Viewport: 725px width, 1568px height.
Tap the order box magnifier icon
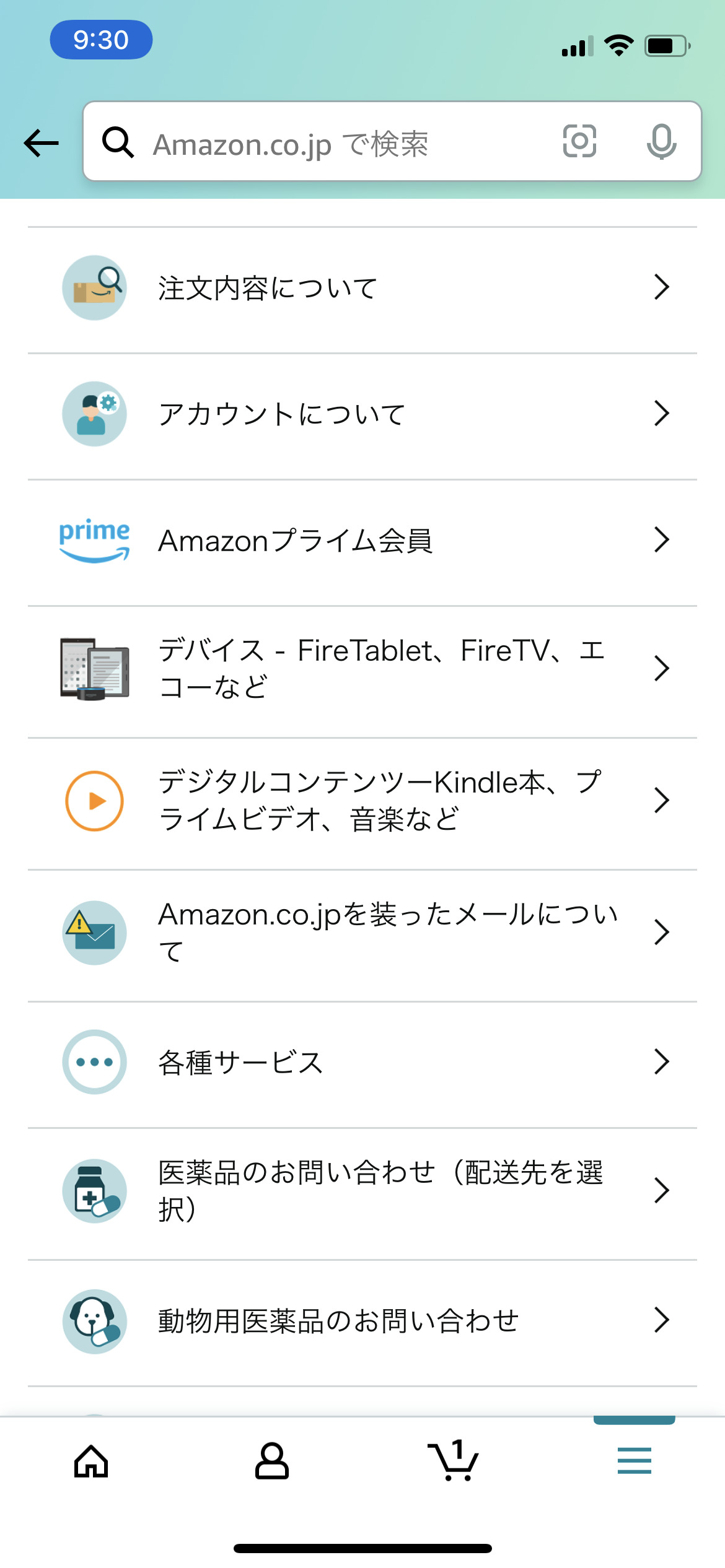pos(94,288)
